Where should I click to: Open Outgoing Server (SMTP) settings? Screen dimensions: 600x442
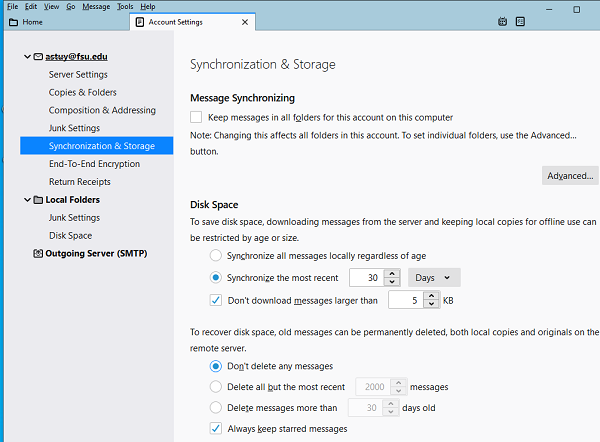coord(96,253)
